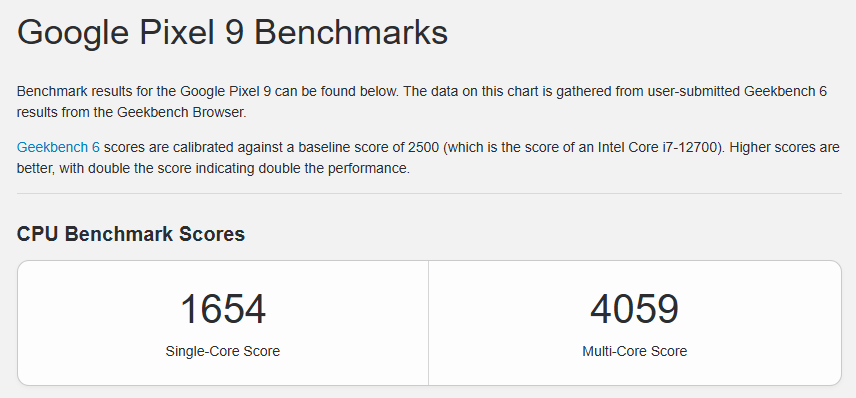This screenshot has width=856, height=398.
Task: Click the word Pixel in the title
Action: pos(177,33)
